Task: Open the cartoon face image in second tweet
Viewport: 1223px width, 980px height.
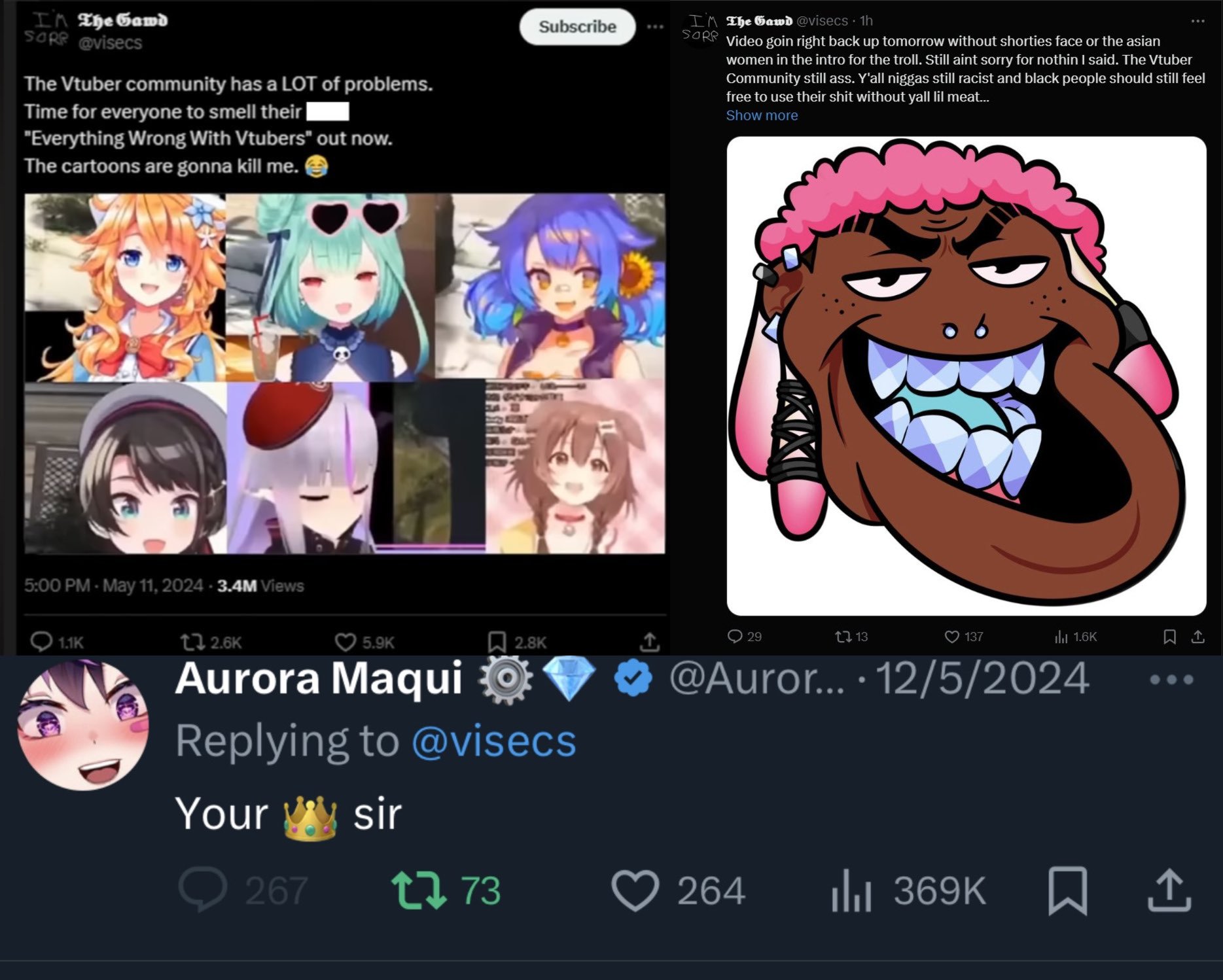Action: point(966,376)
